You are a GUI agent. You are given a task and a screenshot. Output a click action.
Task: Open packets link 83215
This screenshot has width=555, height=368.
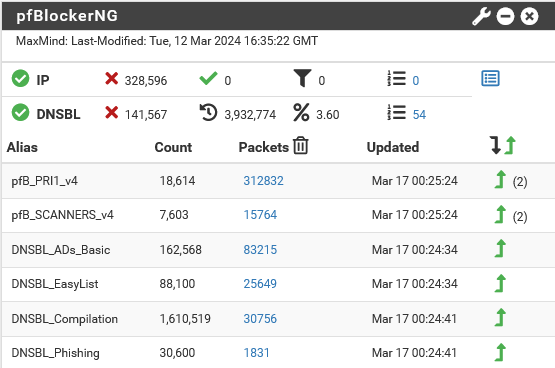(260, 250)
